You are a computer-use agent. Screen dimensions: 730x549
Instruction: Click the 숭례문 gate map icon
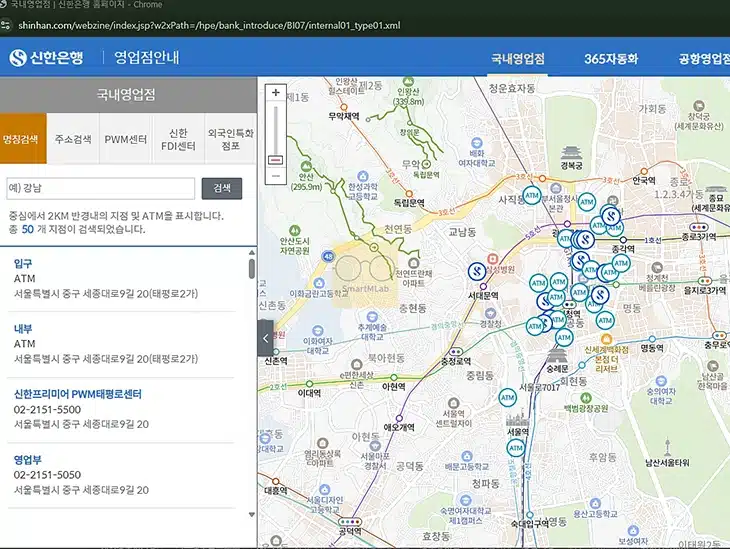click(x=556, y=355)
